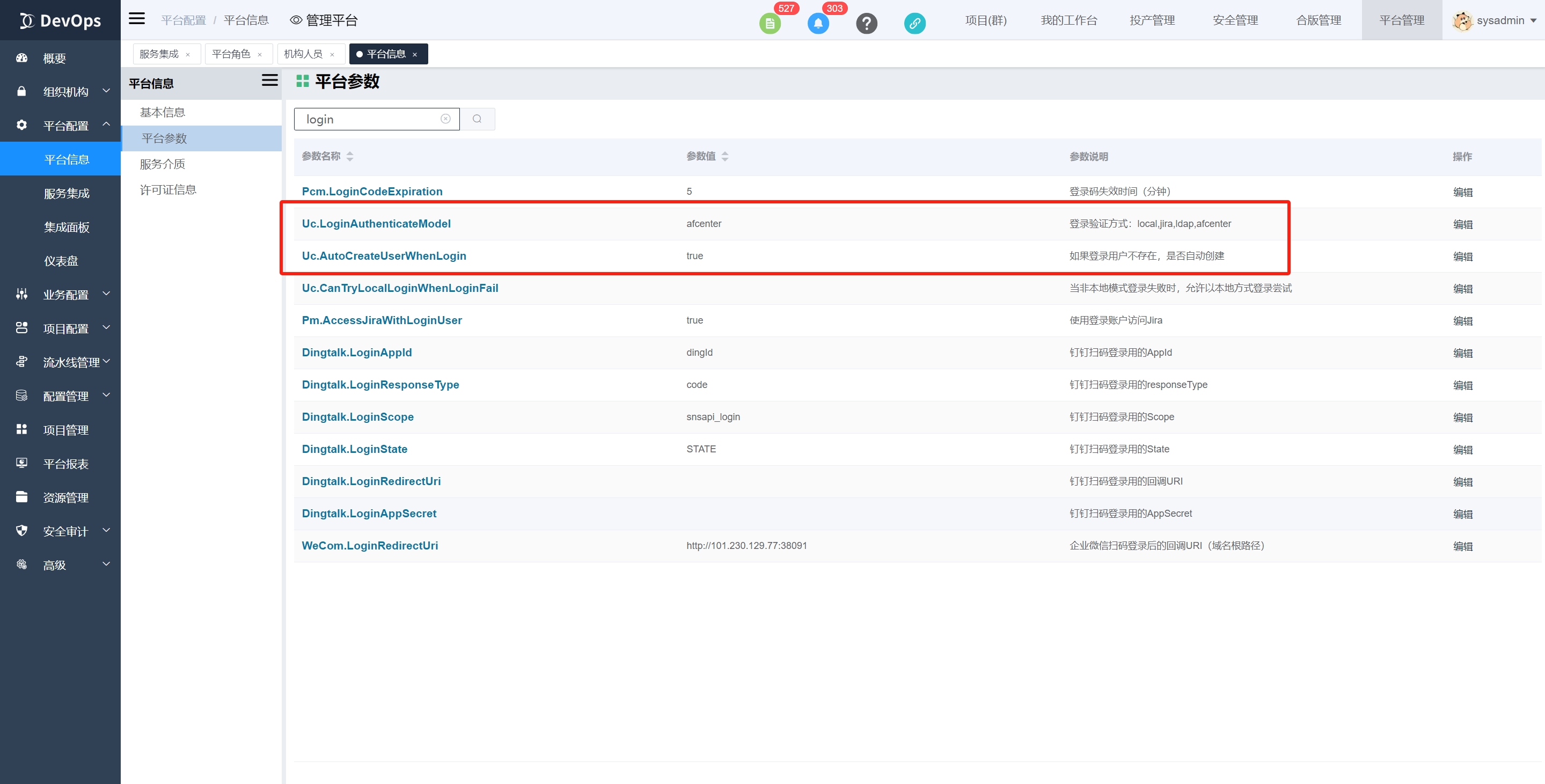Click 编辑 for Dingtalk.LoginScope row
Image resolution: width=1545 pixels, height=784 pixels.
coord(1462,417)
